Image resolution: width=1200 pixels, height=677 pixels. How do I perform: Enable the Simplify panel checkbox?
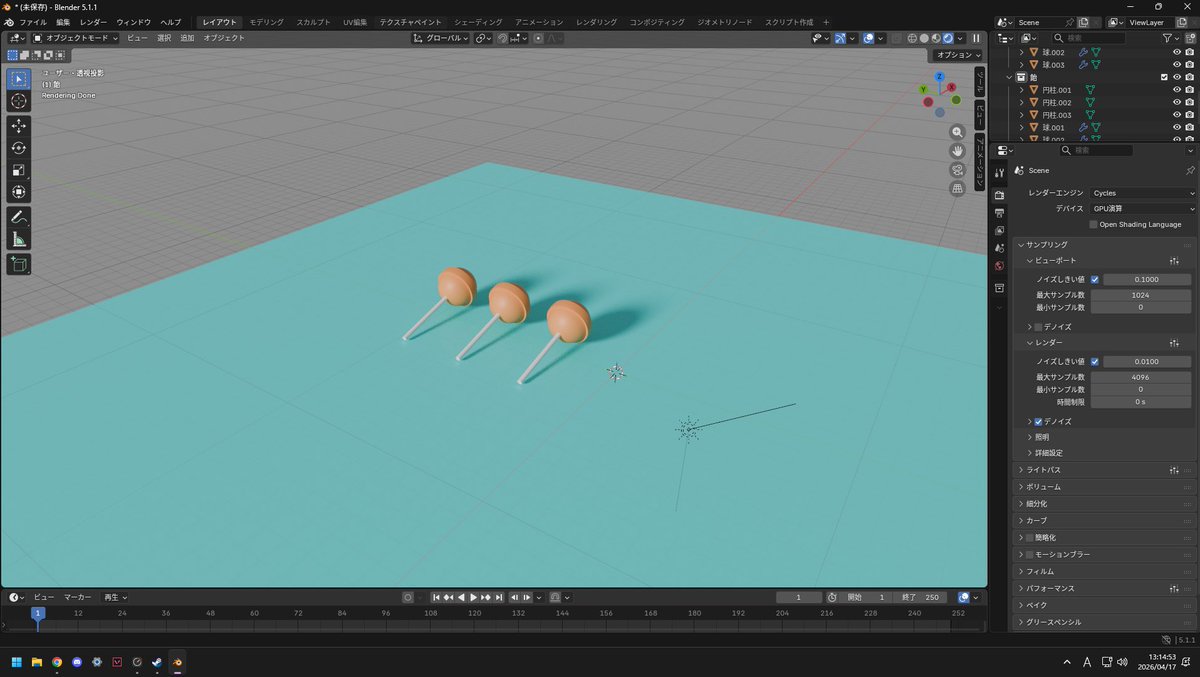click(x=1030, y=538)
